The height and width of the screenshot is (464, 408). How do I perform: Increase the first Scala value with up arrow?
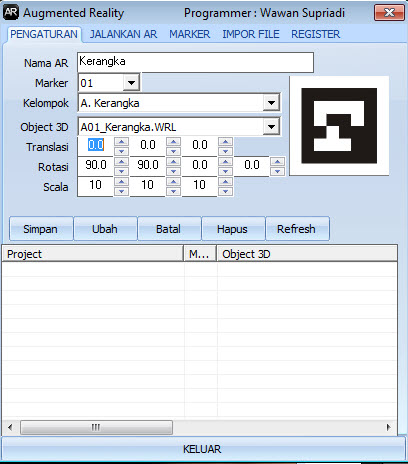[121, 182]
